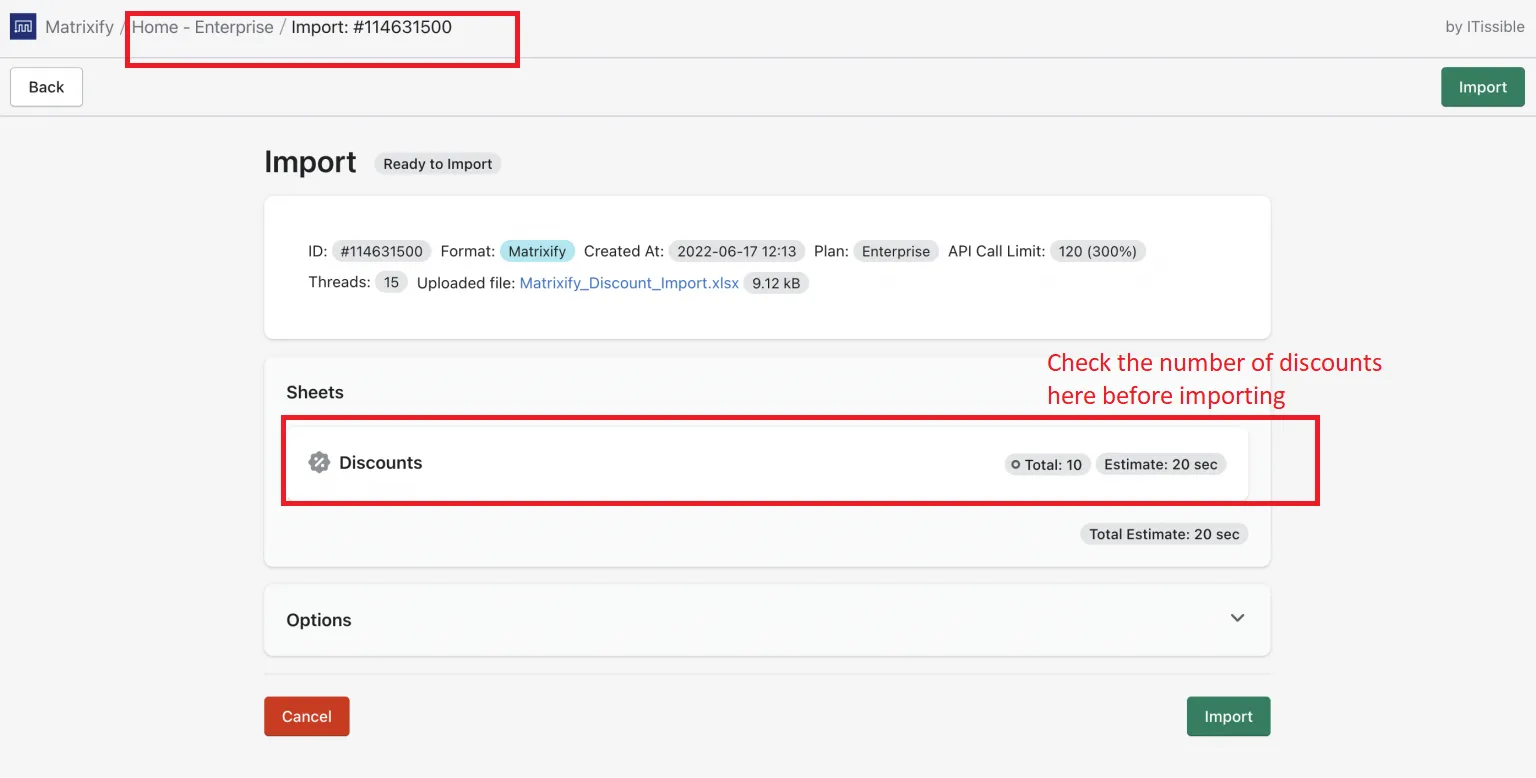Click the top-right green Import button
The height and width of the screenshot is (778, 1536).
pos(1483,87)
